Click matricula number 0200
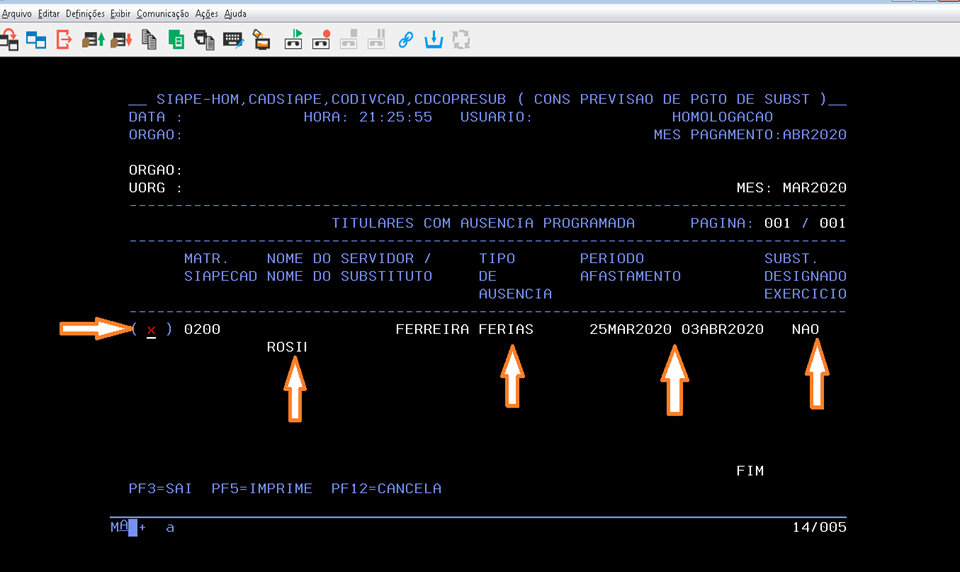The image size is (960, 572). (x=202, y=329)
